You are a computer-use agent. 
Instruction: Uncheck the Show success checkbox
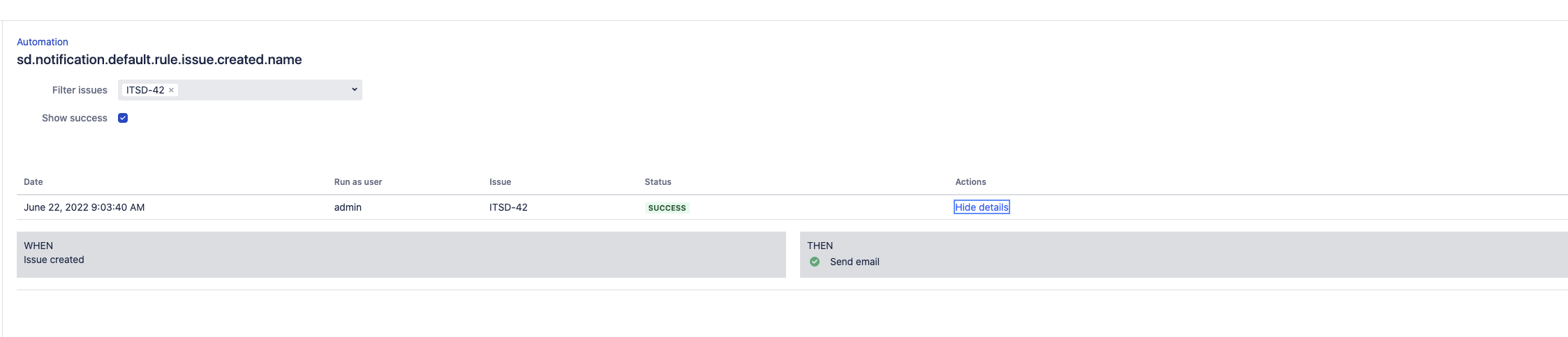tap(123, 118)
